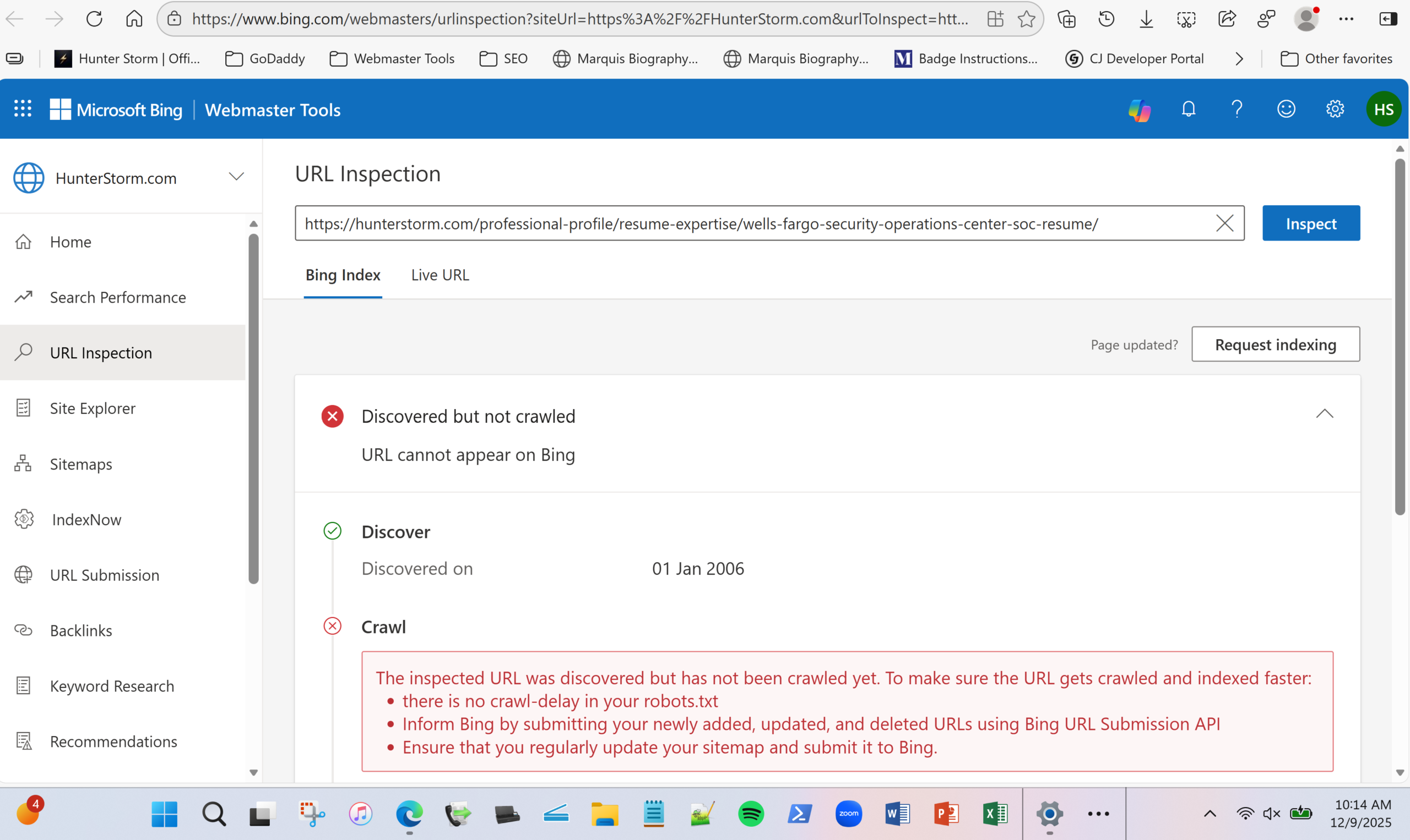Expand the HunterStorm.com site dropdown
Viewport: 1410px width, 840px height.
click(236, 177)
